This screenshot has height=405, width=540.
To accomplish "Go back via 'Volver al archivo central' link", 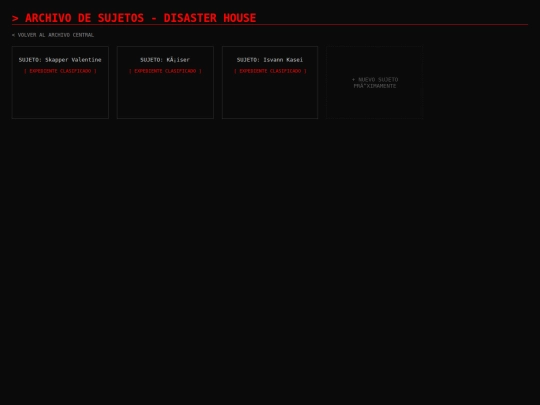I will 53,35.
